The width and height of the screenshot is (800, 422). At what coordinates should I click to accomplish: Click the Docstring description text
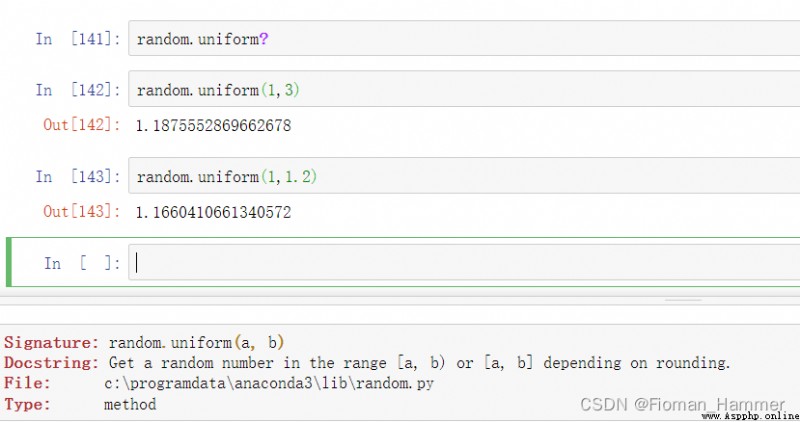point(420,362)
